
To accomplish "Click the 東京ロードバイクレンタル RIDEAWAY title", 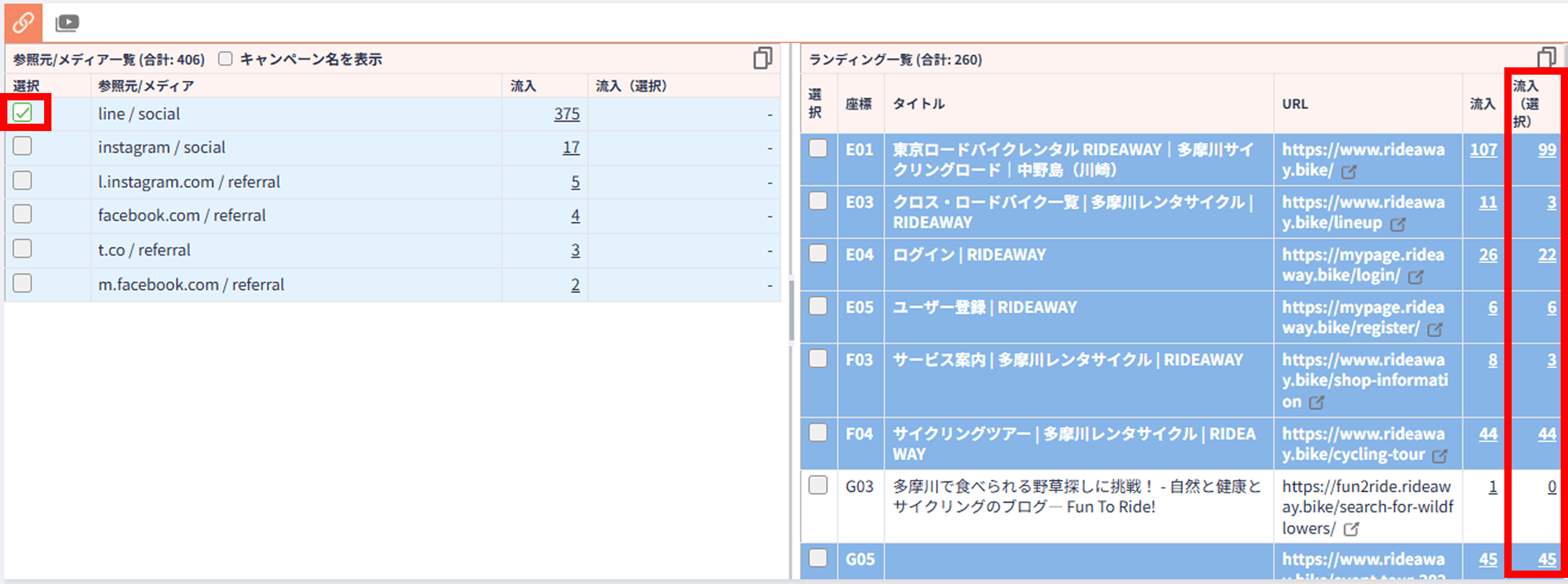I will point(1073,159).
